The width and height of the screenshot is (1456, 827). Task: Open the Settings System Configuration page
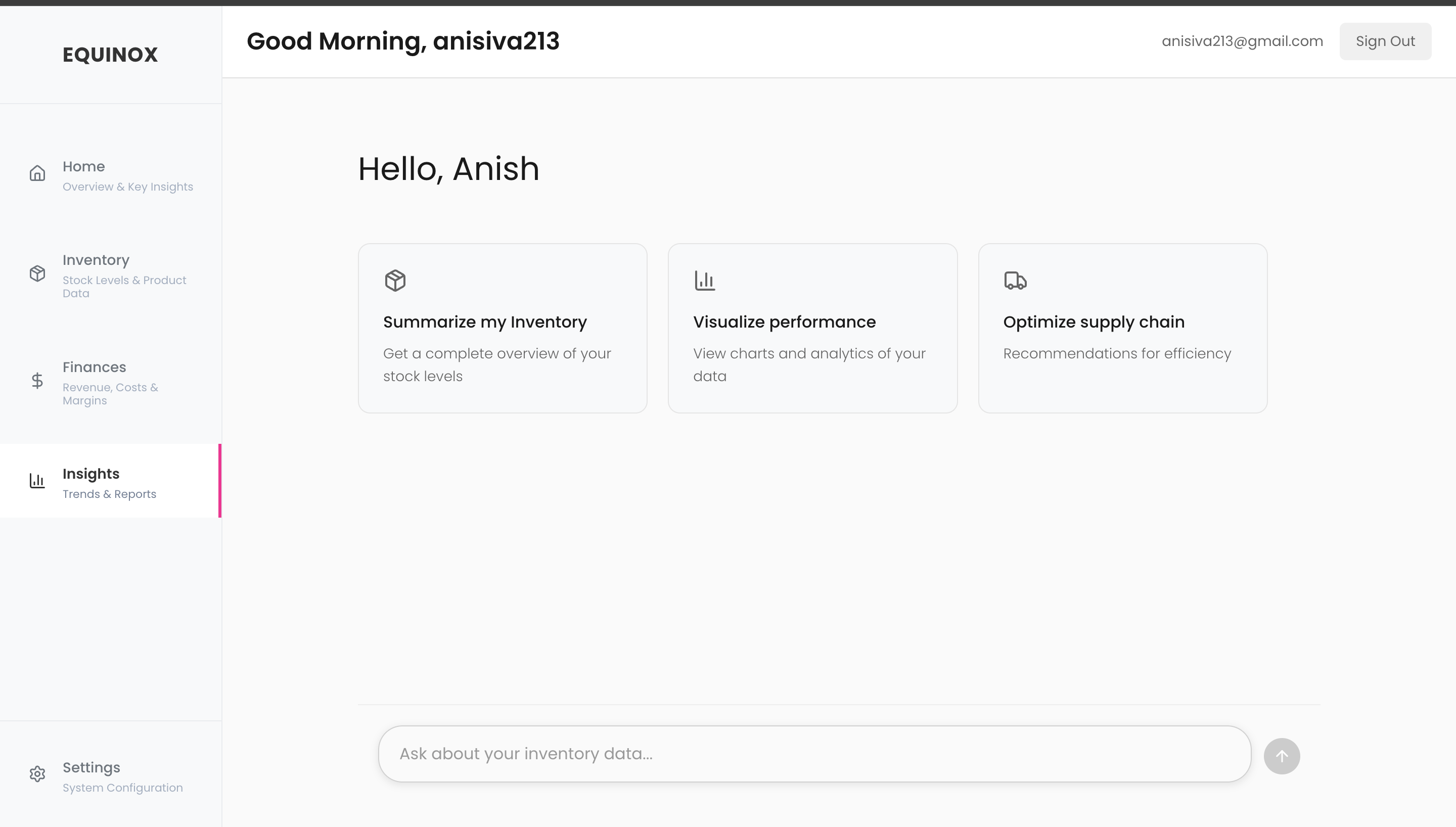point(111,776)
